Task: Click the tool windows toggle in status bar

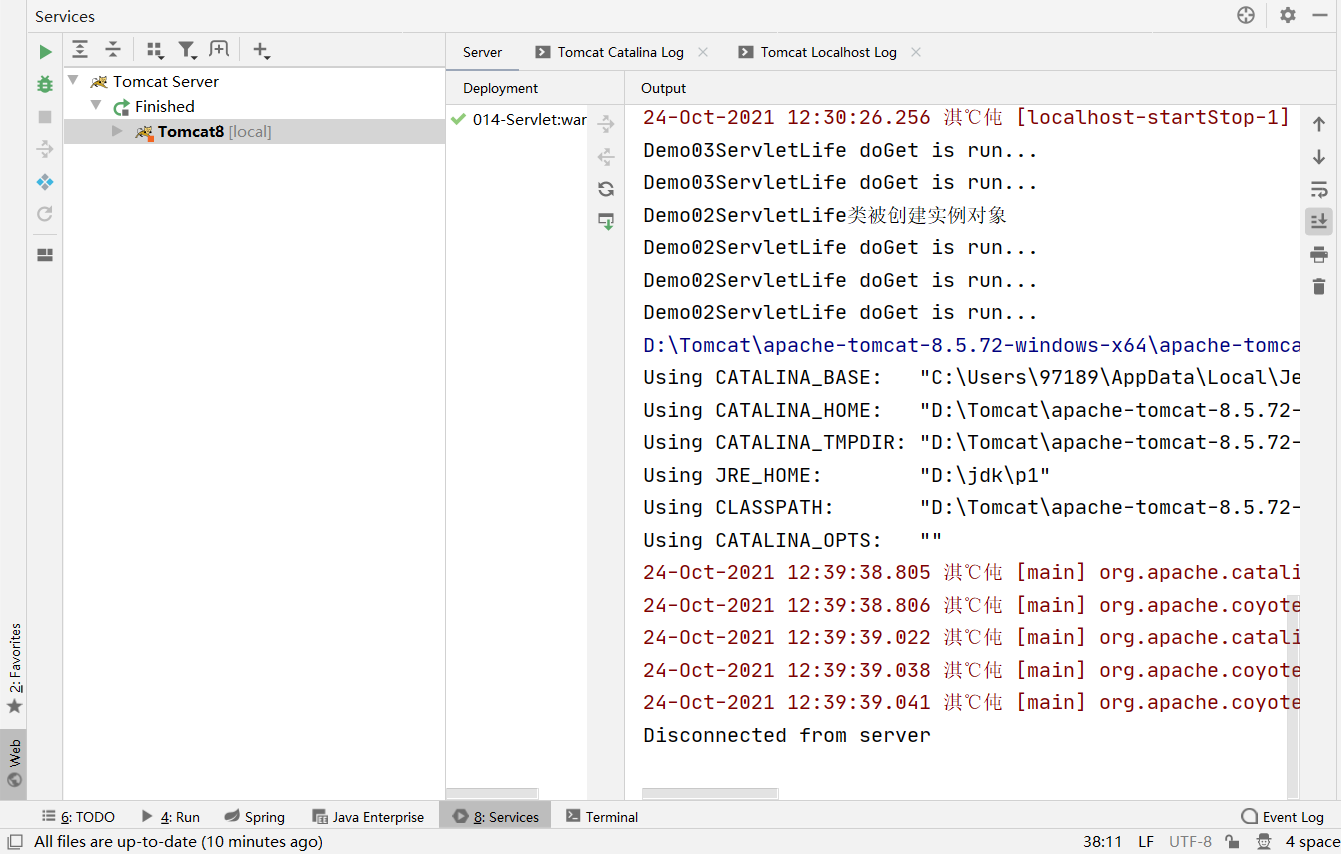Action: pos(14,842)
